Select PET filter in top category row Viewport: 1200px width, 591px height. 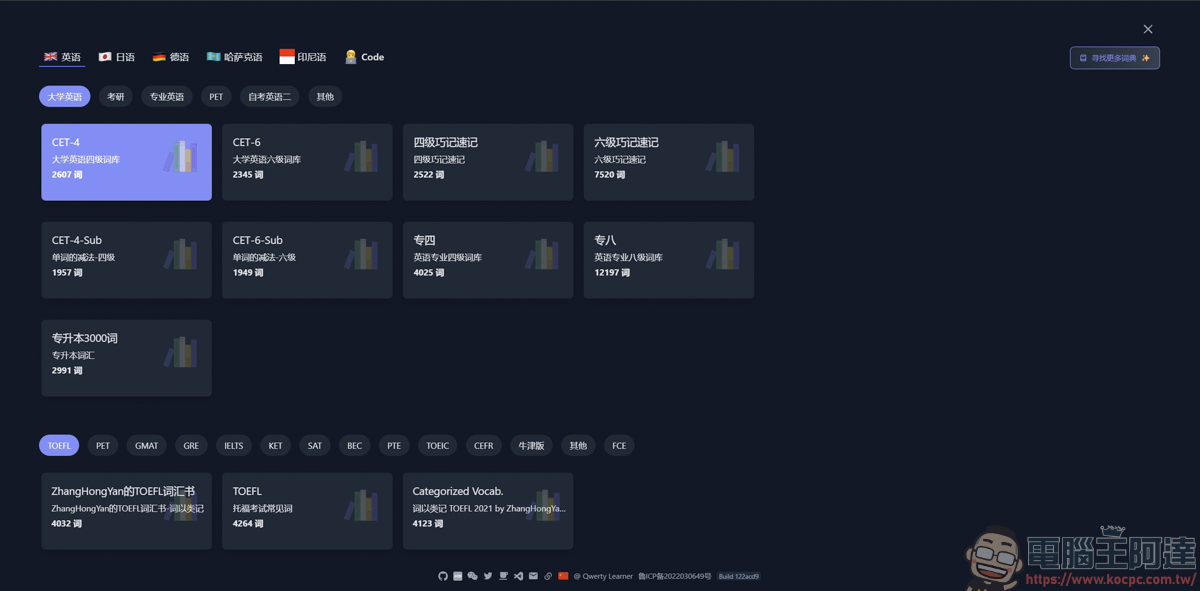(216, 97)
